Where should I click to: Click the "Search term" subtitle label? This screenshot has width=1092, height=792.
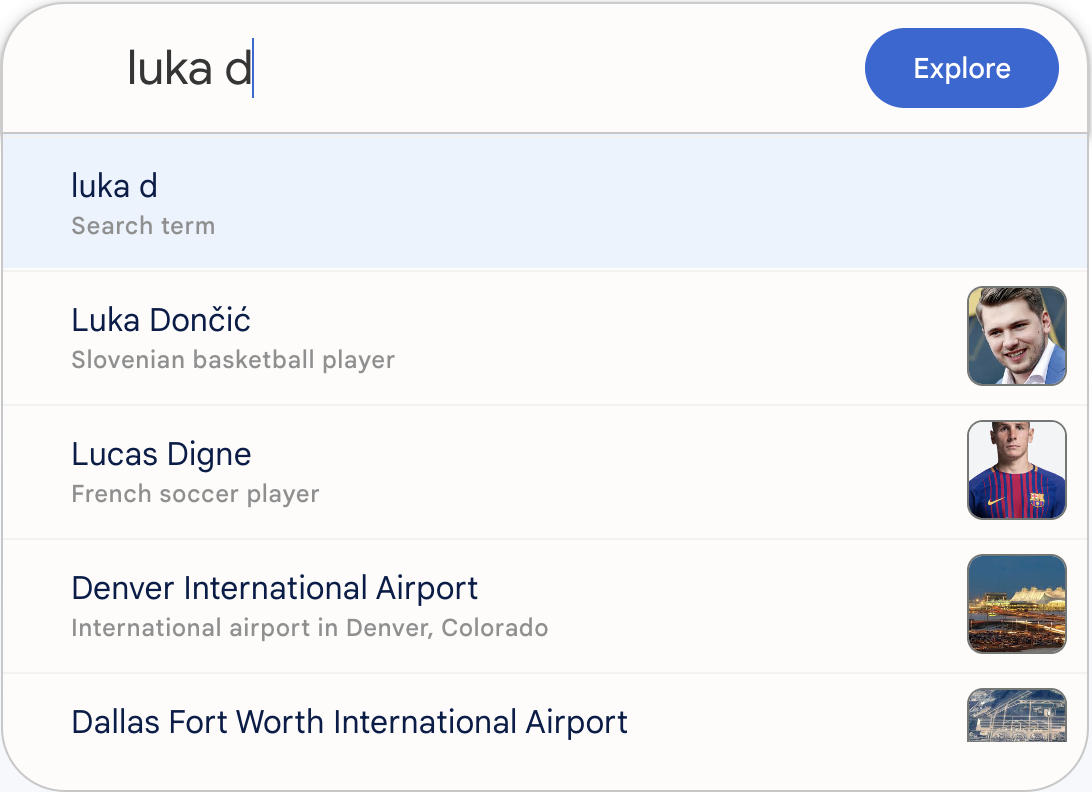143,226
